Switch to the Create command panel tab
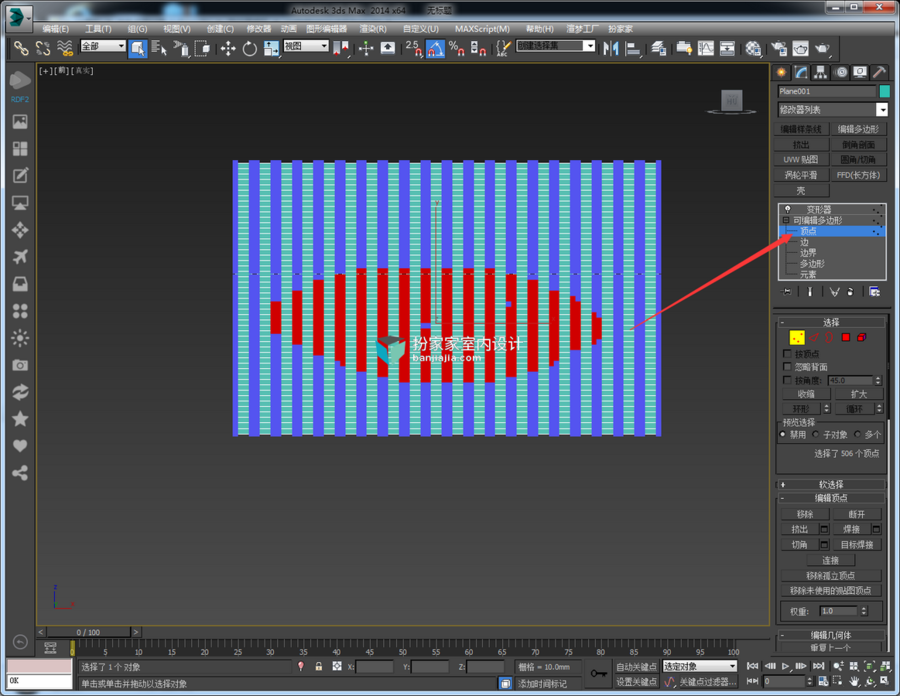This screenshot has height=696, width=900. coord(781,72)
